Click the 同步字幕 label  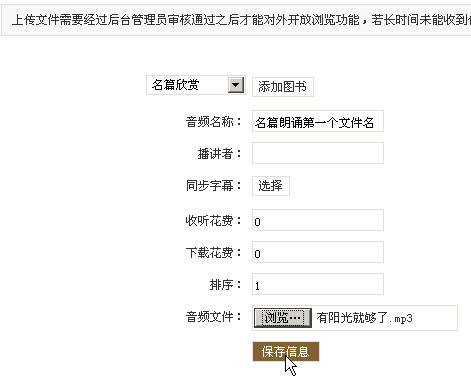pos(213,186)
